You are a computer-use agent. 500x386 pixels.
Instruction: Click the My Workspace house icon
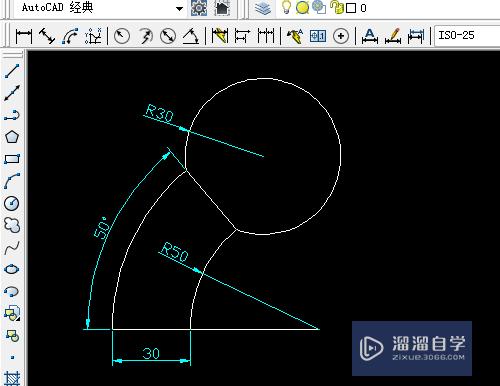click(223, 8)
